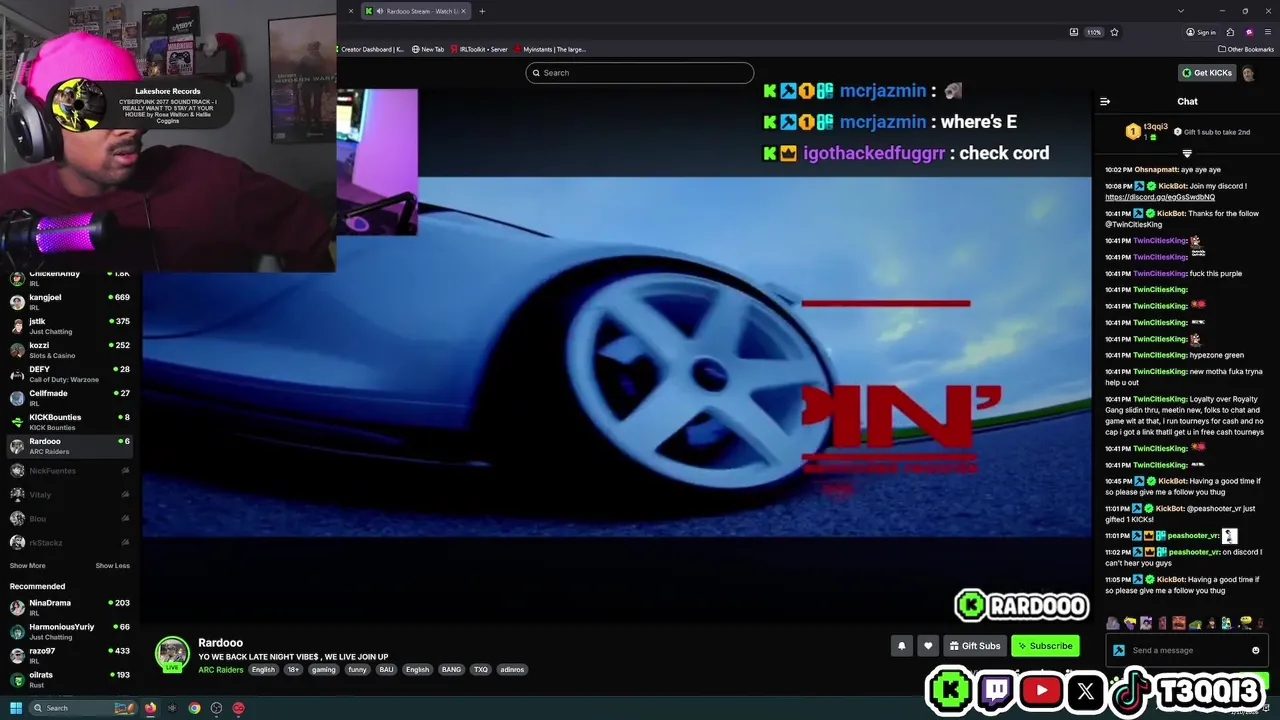Open kozzi Slots & Casino channel
This screenshot has width=1280, height=720.
(x=70, y=349)
